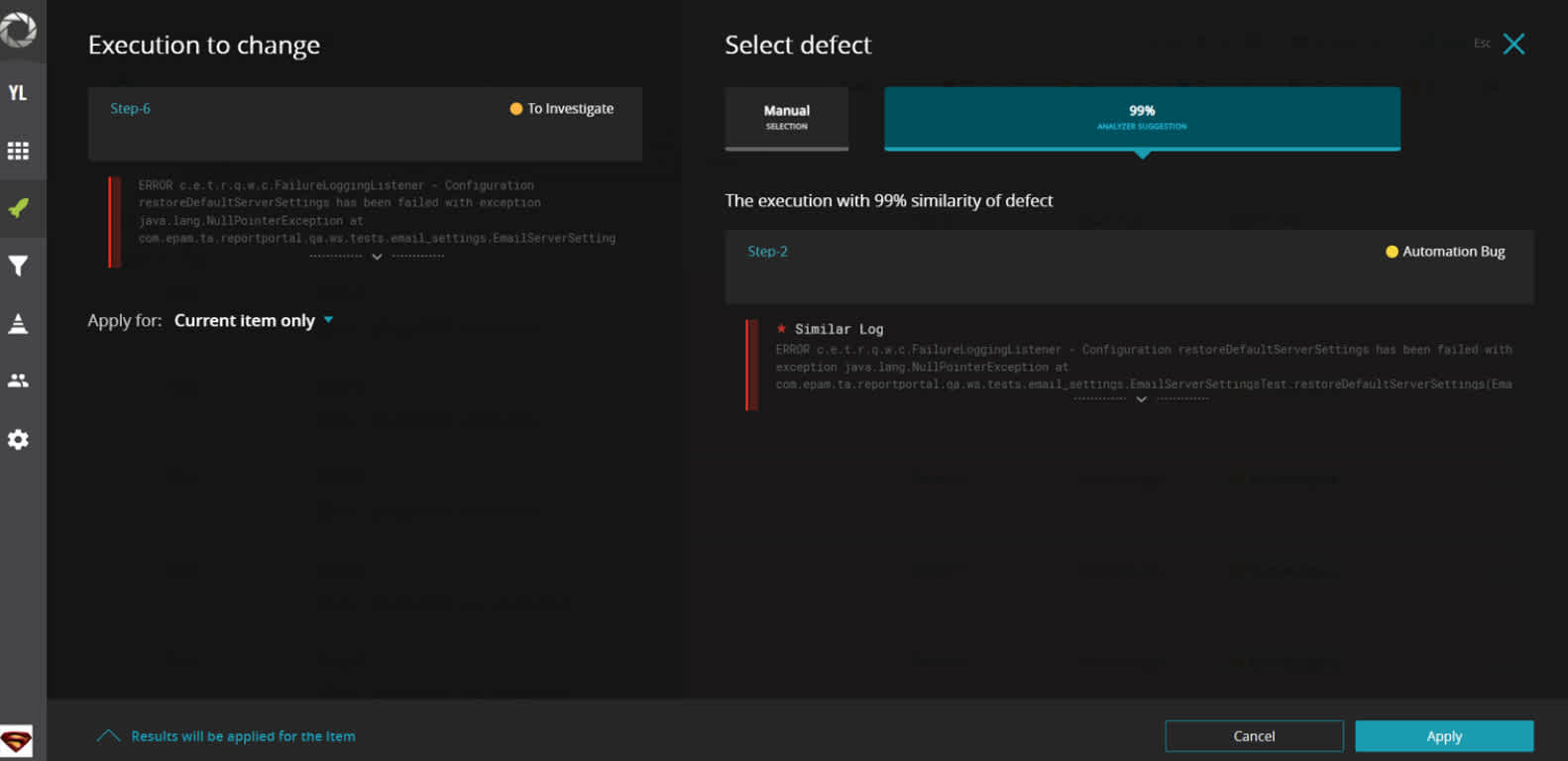Expand the Step-6 error log
This screenshot has width=1568, height=761.
click(377, 257)
